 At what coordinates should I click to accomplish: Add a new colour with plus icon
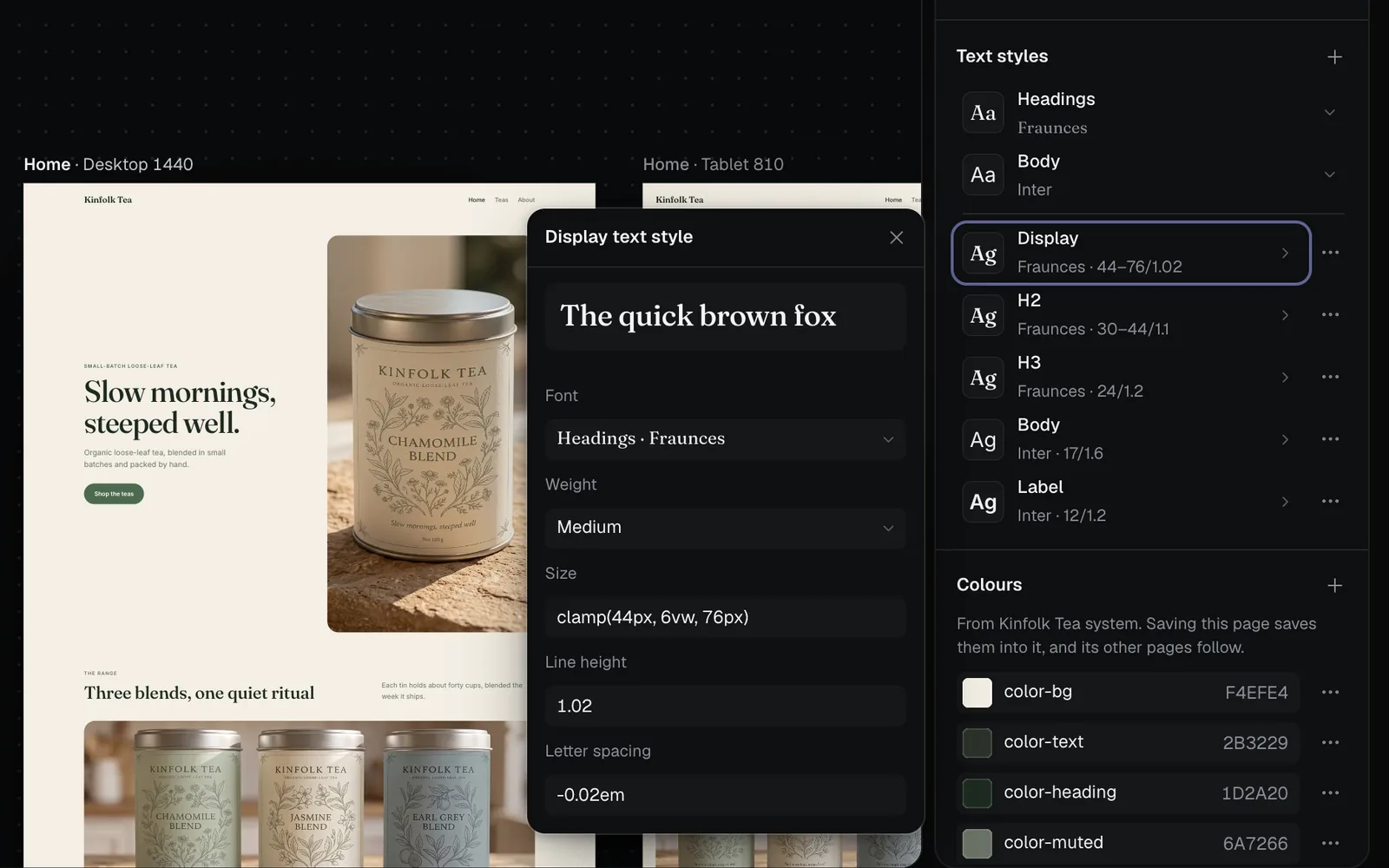coord(1334,586)
